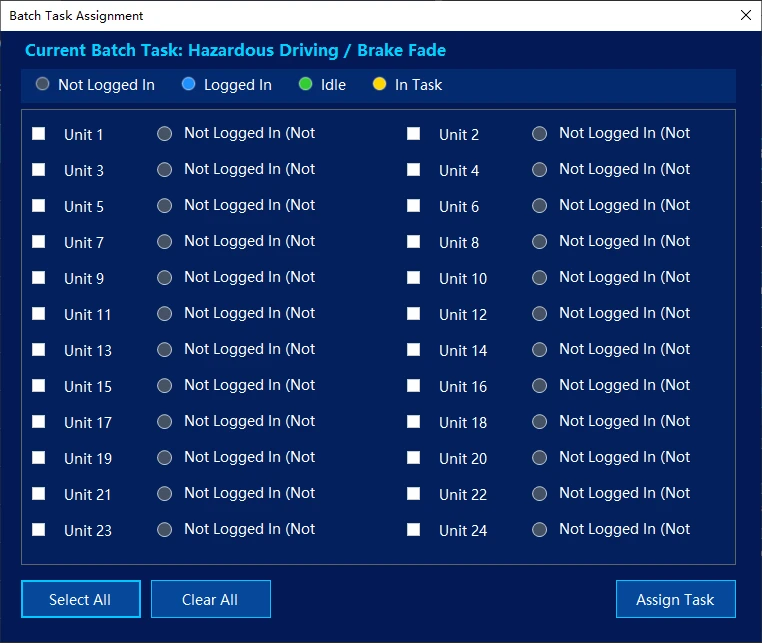Click Unit 16's 'Not Logged In' status text

624,385
